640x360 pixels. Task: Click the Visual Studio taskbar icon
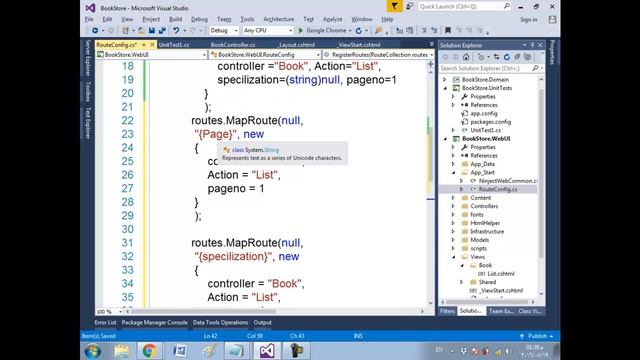pyautogui.click(x=267, y=351)
